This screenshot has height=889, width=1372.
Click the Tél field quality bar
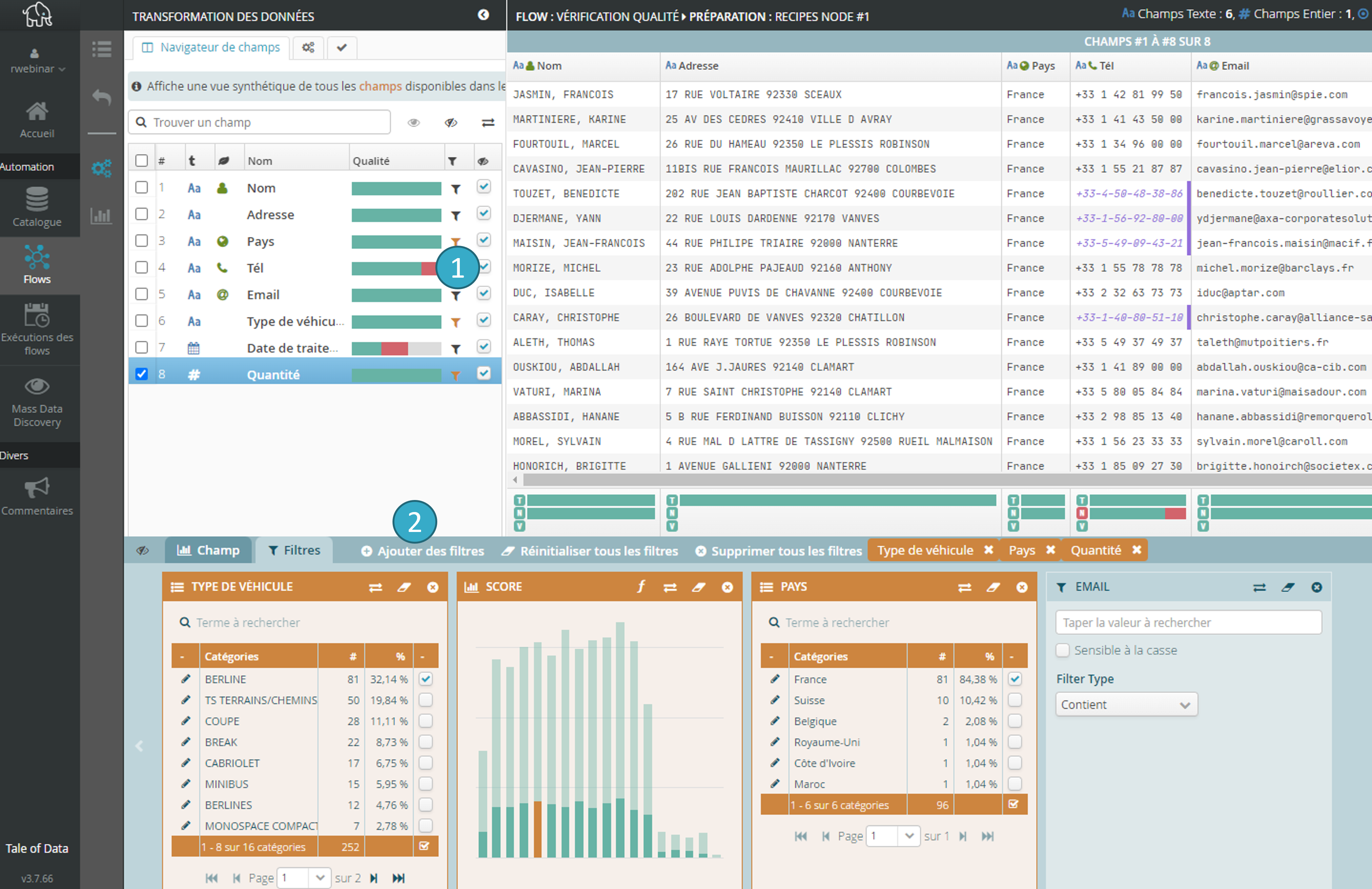tap(396, 268)
